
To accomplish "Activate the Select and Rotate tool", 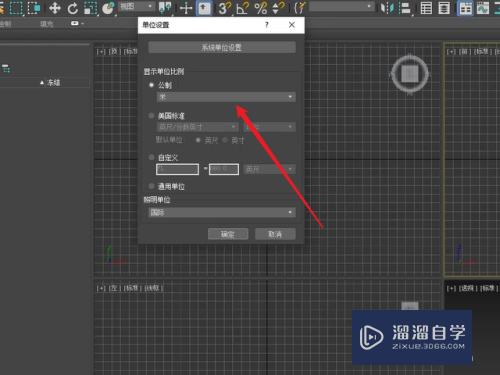I will (72, 8).
